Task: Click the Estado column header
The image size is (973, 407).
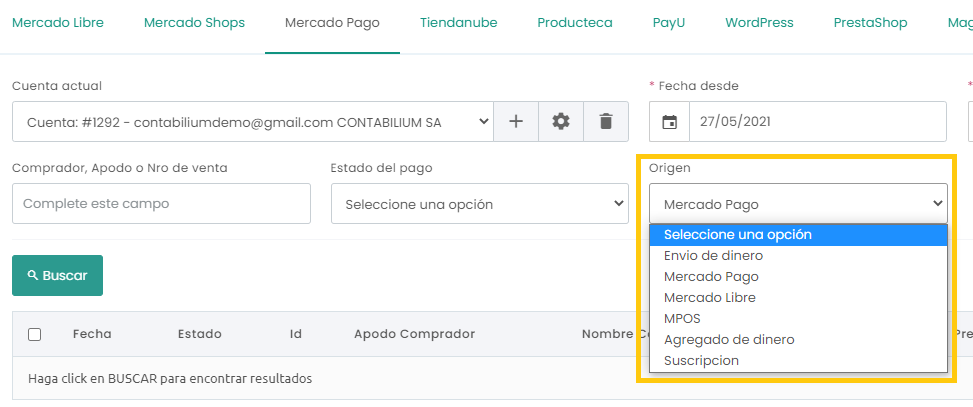Action: pos(200,334)
